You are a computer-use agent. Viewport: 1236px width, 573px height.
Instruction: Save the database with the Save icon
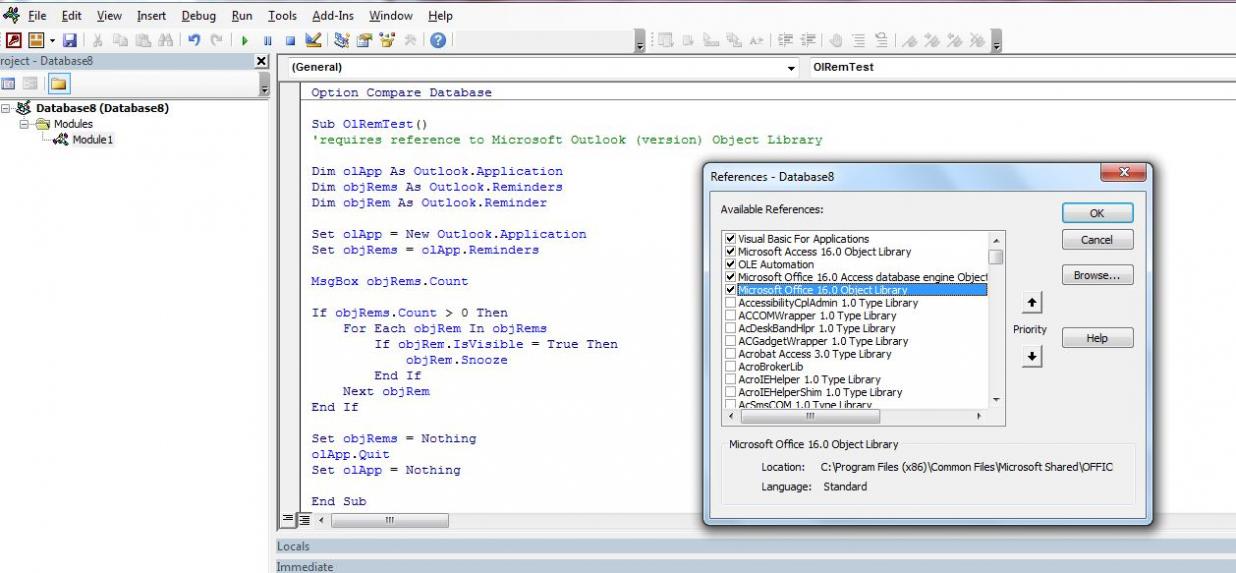pos(69,40)
